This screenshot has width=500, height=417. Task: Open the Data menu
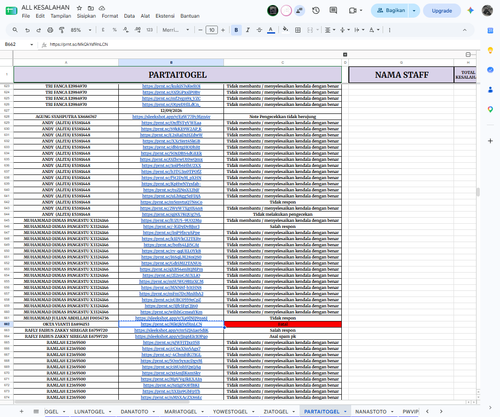coord(129,16)
